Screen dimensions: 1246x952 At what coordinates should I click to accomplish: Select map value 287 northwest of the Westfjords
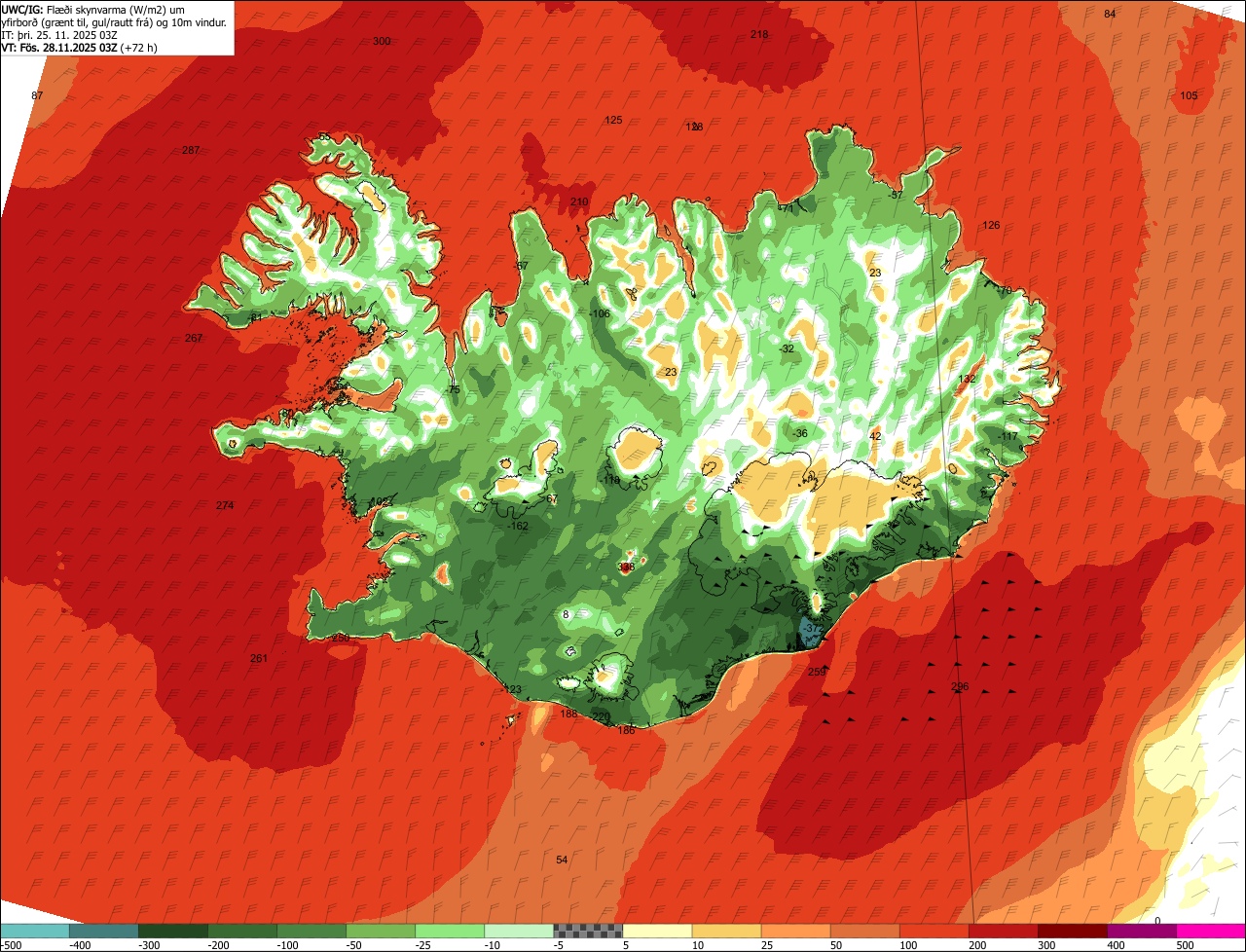pos(191,150)
